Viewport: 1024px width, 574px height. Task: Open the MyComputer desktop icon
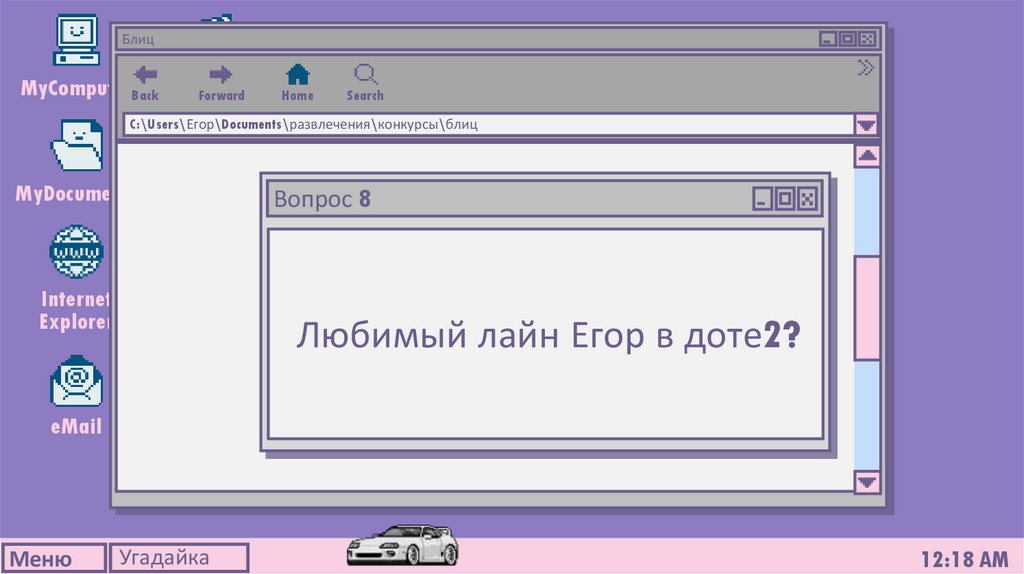(76, 40)
